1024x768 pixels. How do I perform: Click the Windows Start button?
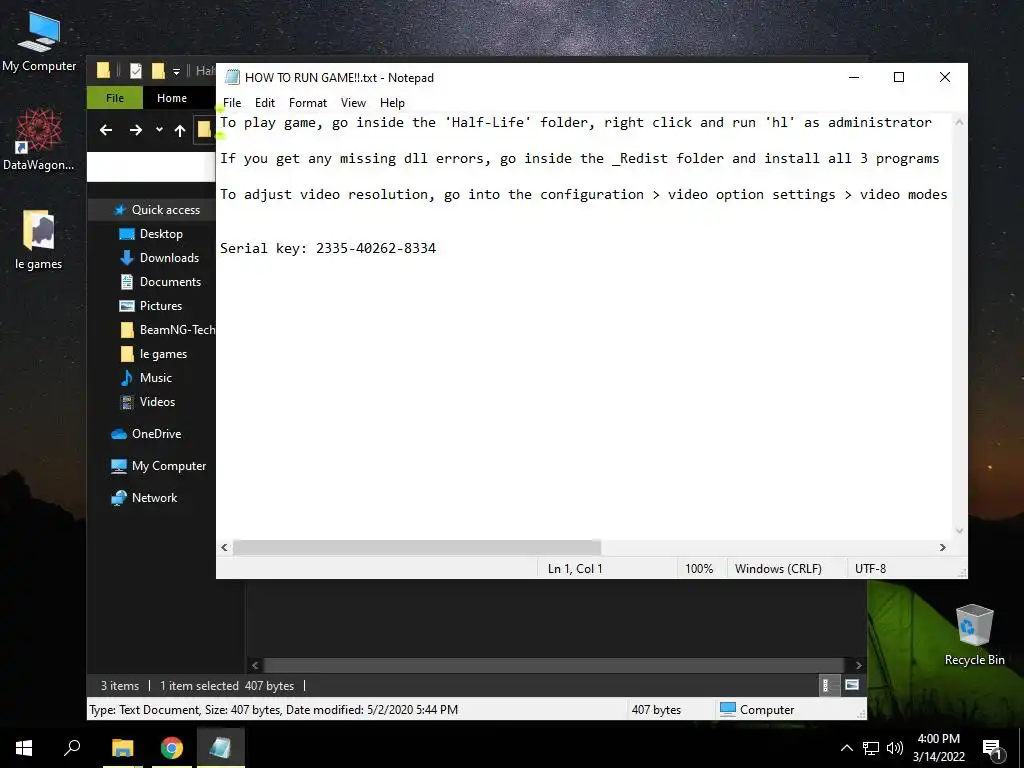pos(24,747)
